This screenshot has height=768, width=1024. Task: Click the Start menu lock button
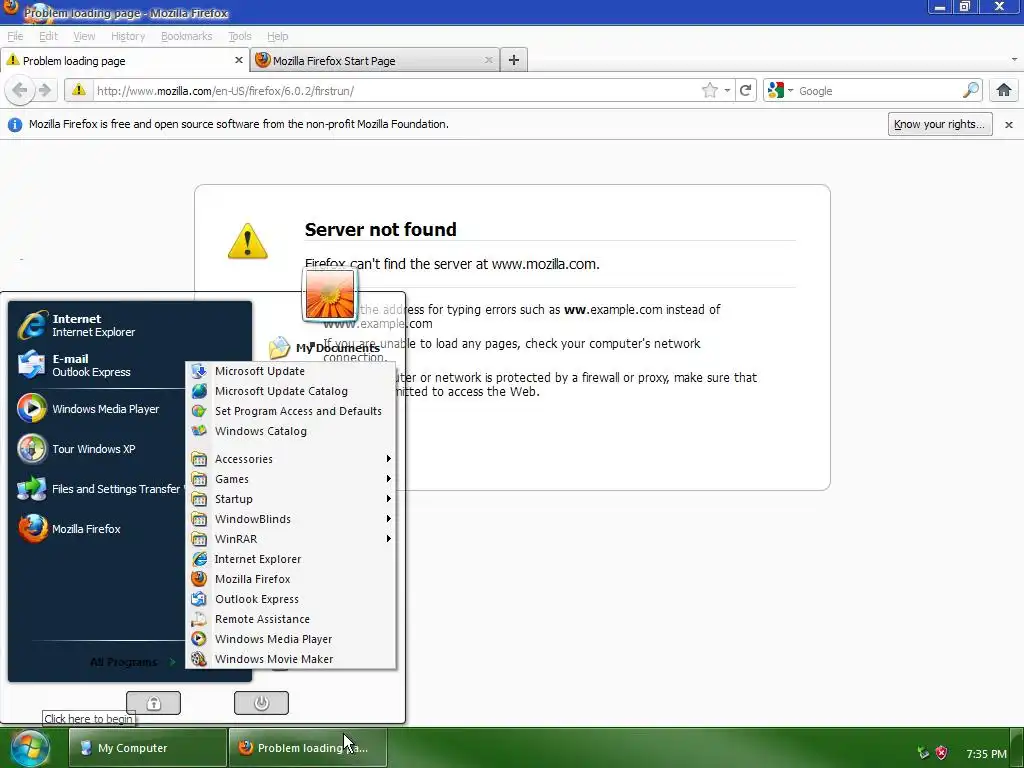(153, 703)
